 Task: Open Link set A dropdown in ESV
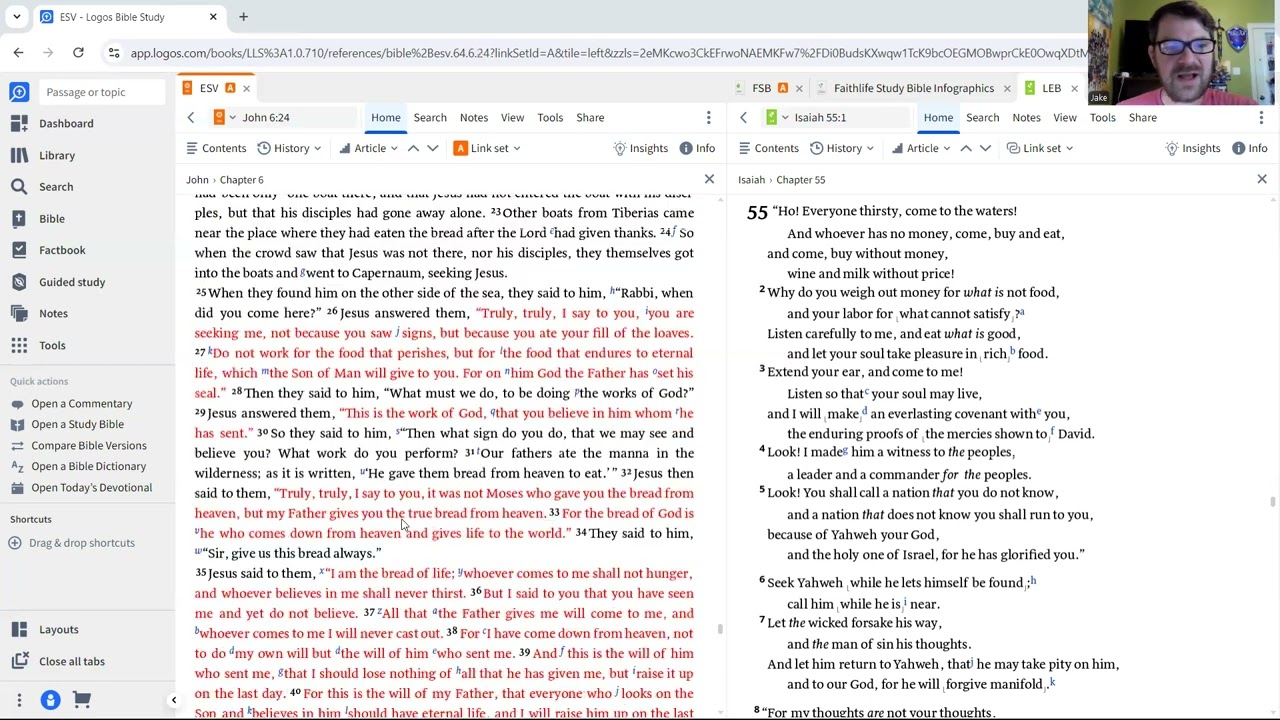click(x=487, y=148)
